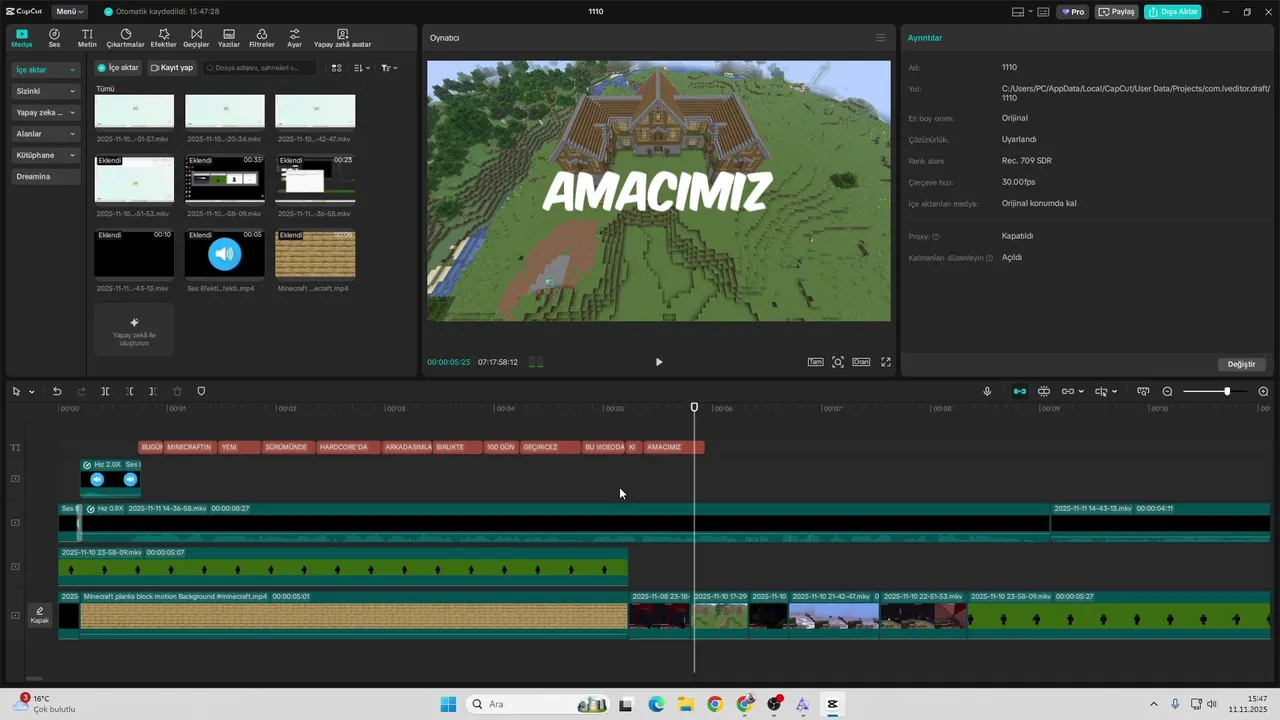Image resolution: width=1280 pixels, height=720 pixels.
Task: Undo the last timeline action
Action: click(x=57, y=391)
